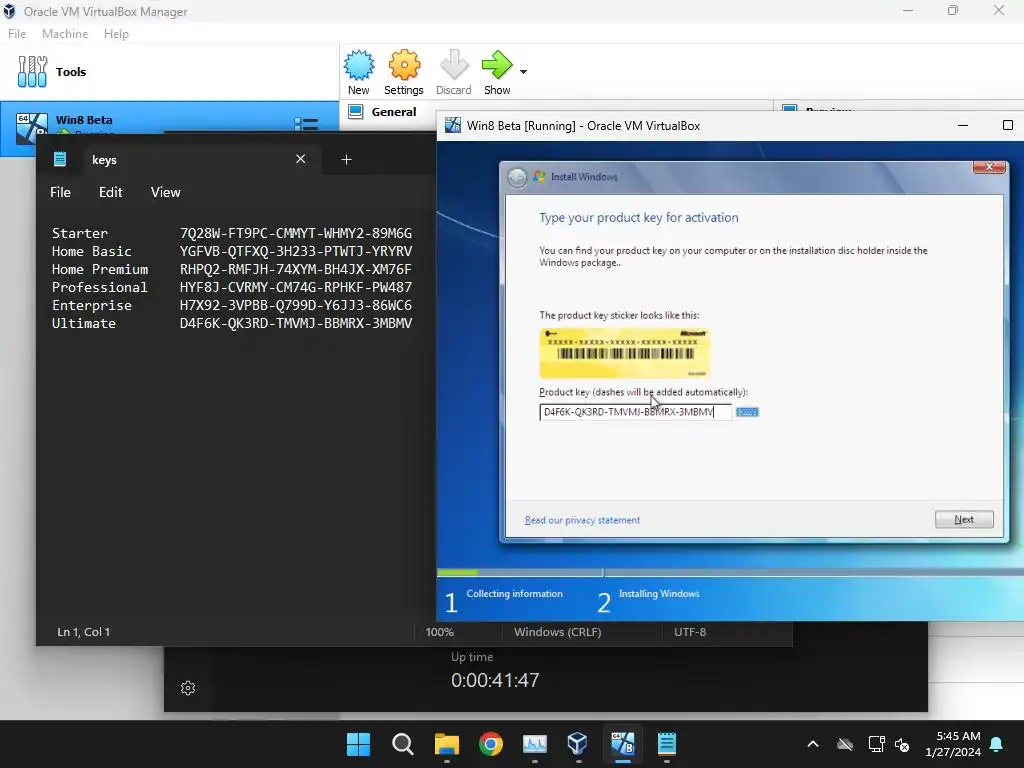This screenshot has width=1024, height=768.
Task: Click the New VM toolbar icon
Action: click(359, 72)
